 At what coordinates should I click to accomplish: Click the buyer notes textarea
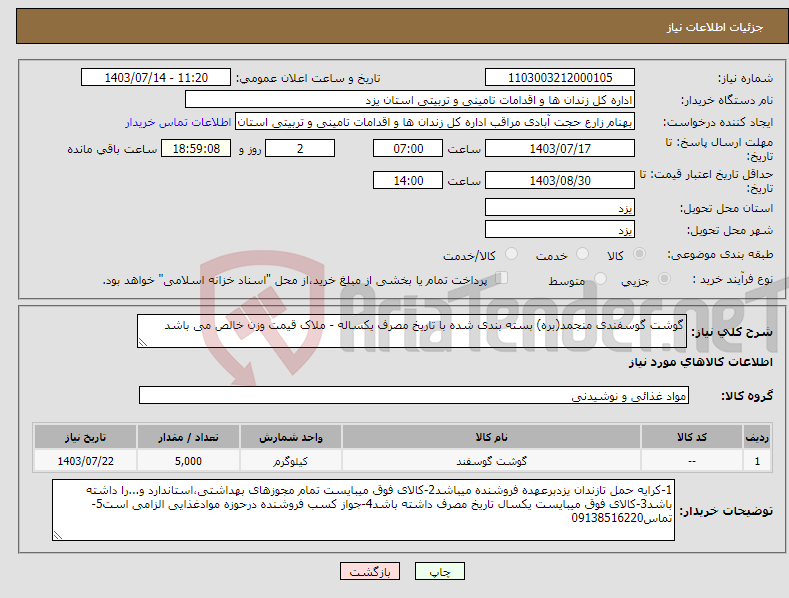pos(363,510)
